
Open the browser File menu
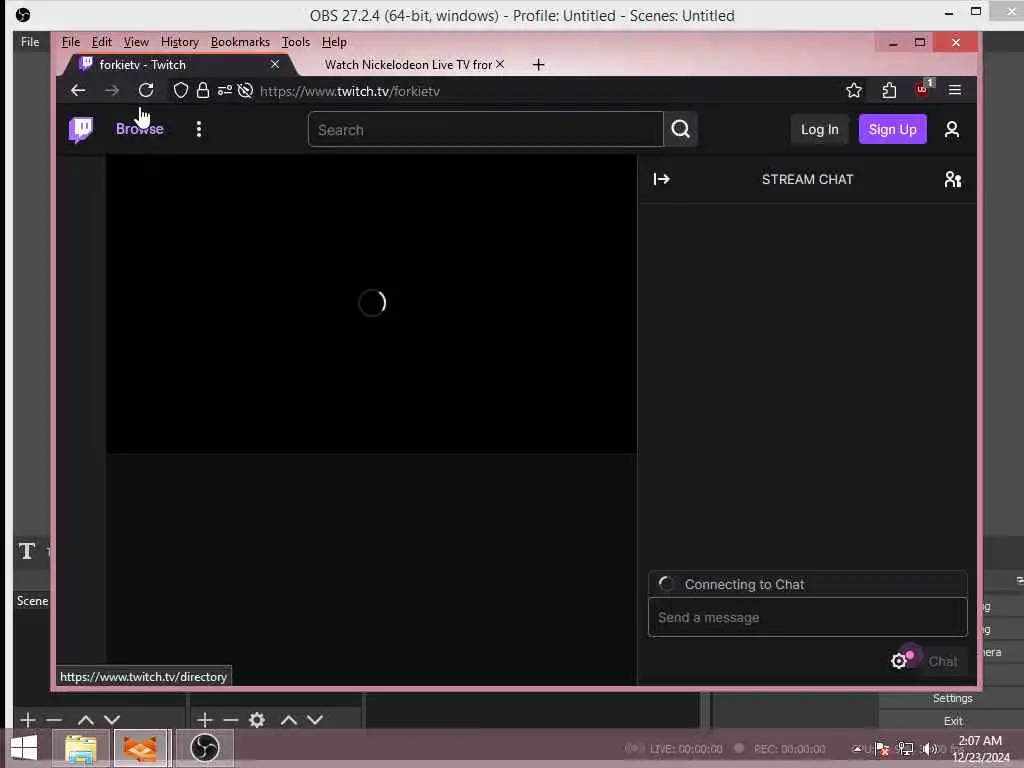click(x=71, y=42)
